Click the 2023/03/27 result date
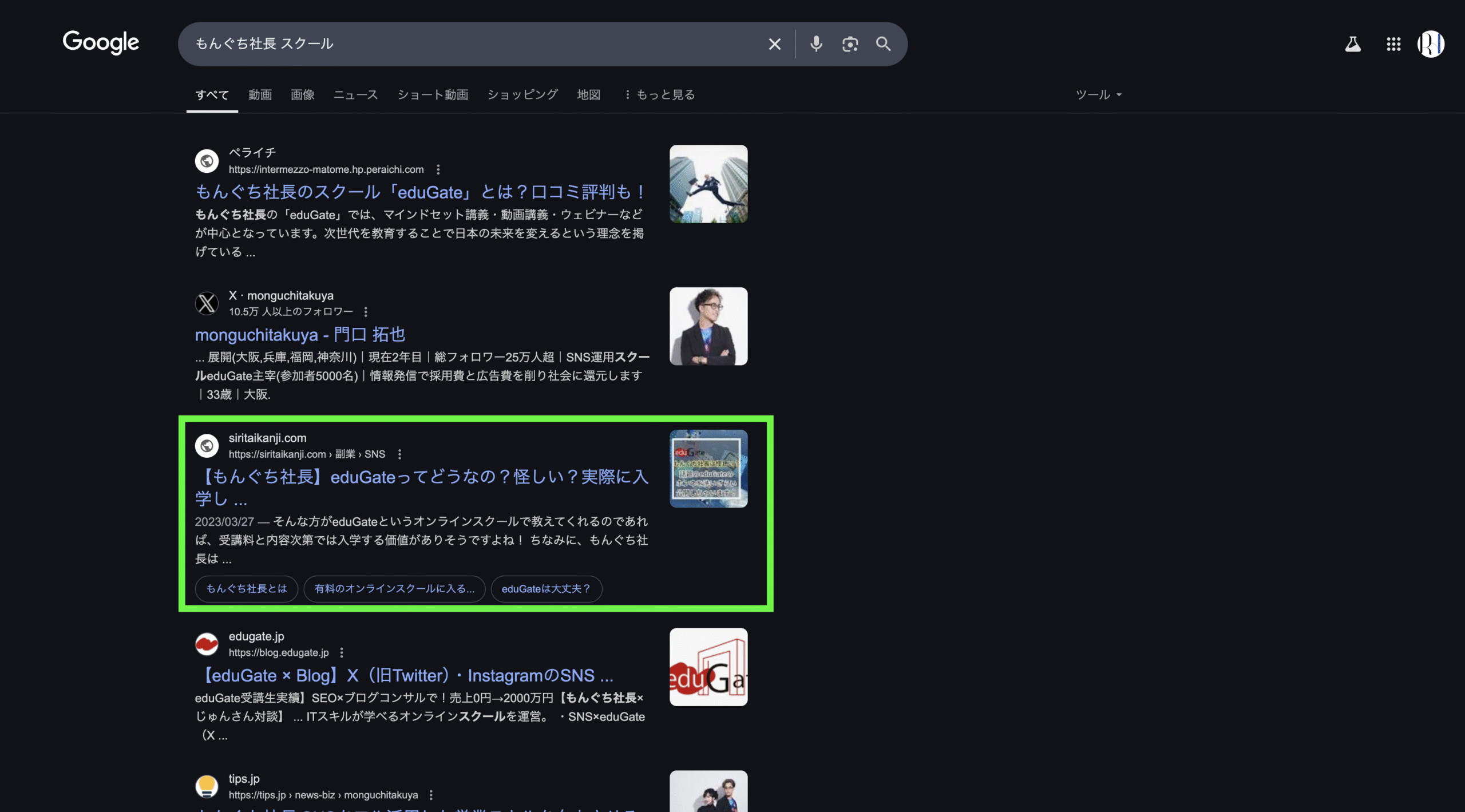Viewport: 1465px width, 812px height. [x=224, y=522]
